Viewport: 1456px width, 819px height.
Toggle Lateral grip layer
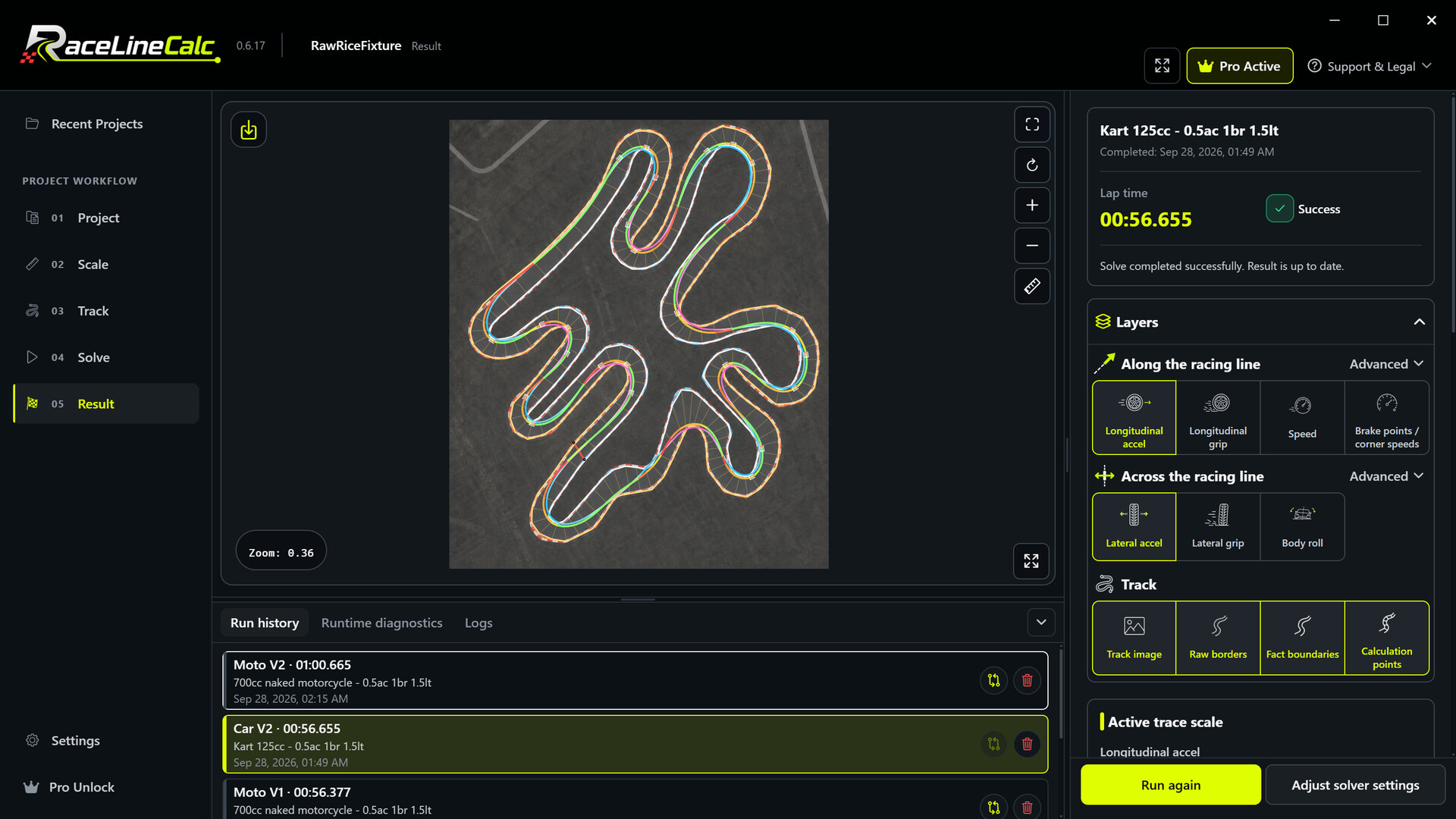point(1218,527)
